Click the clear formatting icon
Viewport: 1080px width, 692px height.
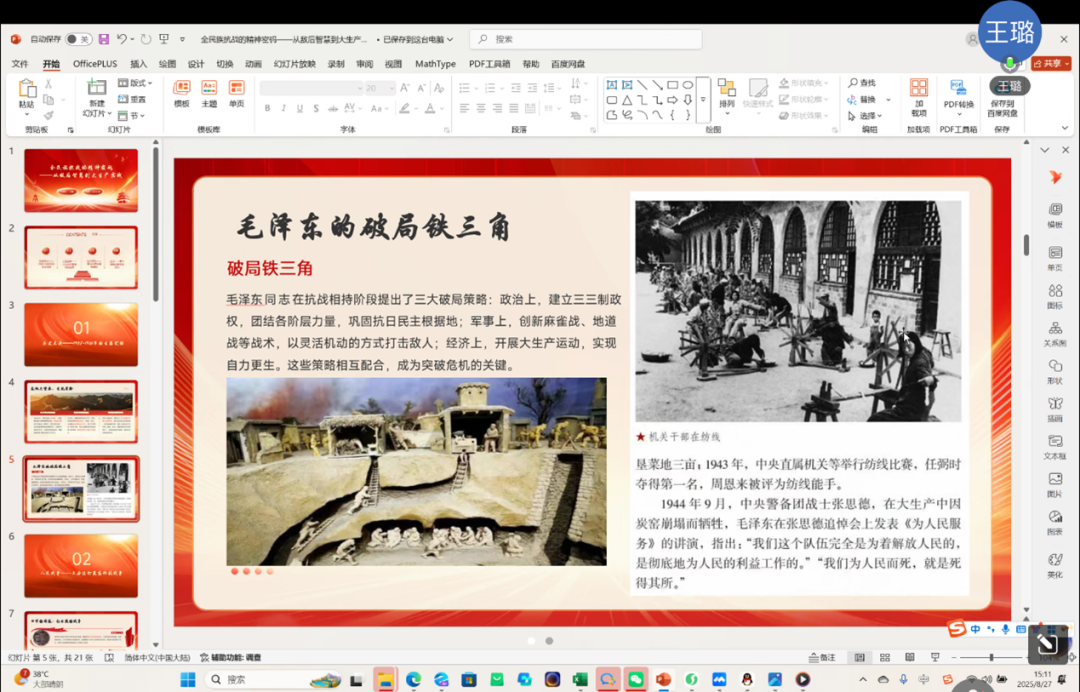439,87
